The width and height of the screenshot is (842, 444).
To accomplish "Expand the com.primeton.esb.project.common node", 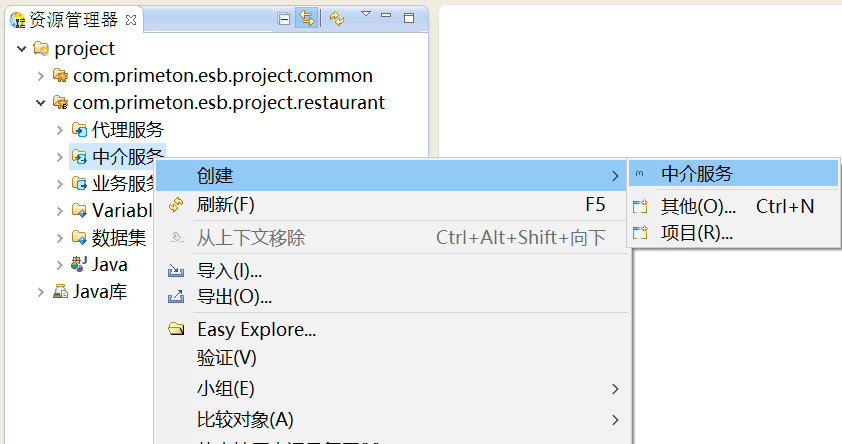I will (41, 76).
